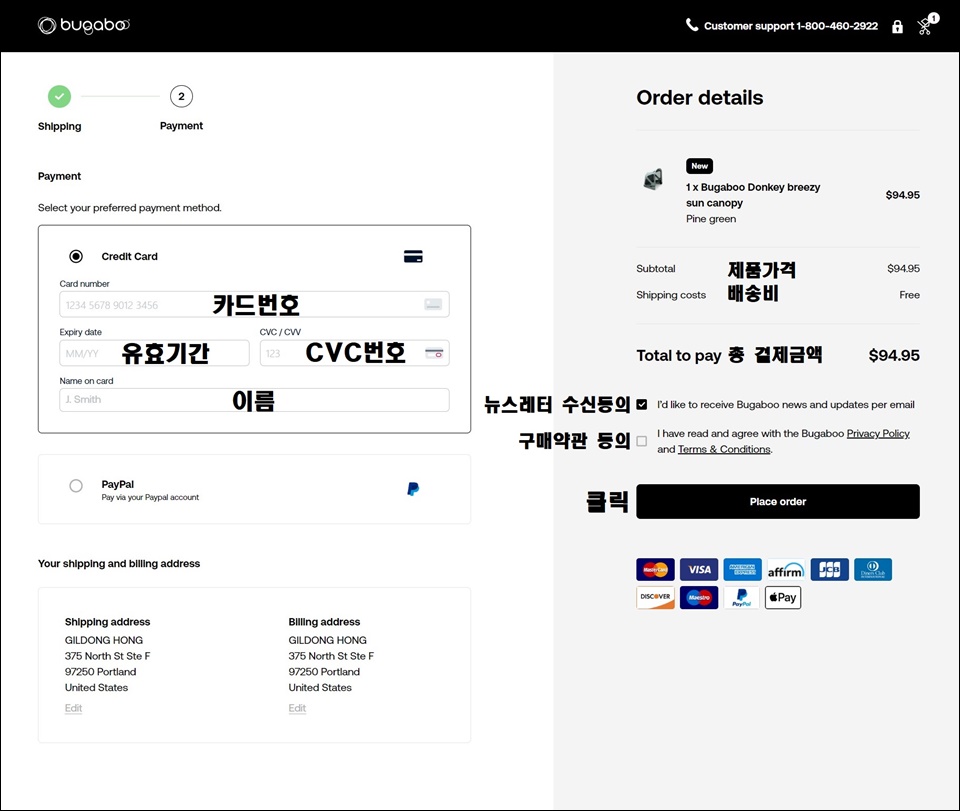
Task: Click the PayPal badge among accepted payments
Action: 741,597
